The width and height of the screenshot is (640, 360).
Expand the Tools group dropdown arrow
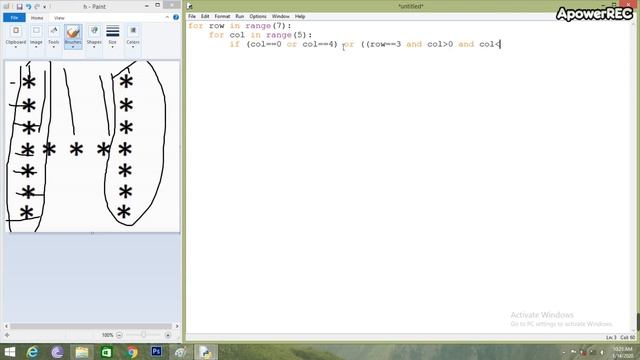(53, 47)
